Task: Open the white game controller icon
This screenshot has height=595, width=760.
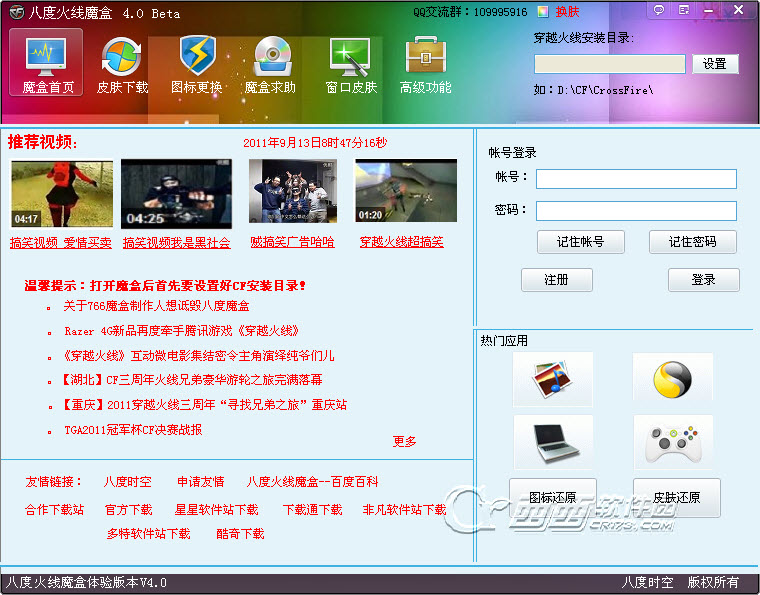Action: pos(673,442)
